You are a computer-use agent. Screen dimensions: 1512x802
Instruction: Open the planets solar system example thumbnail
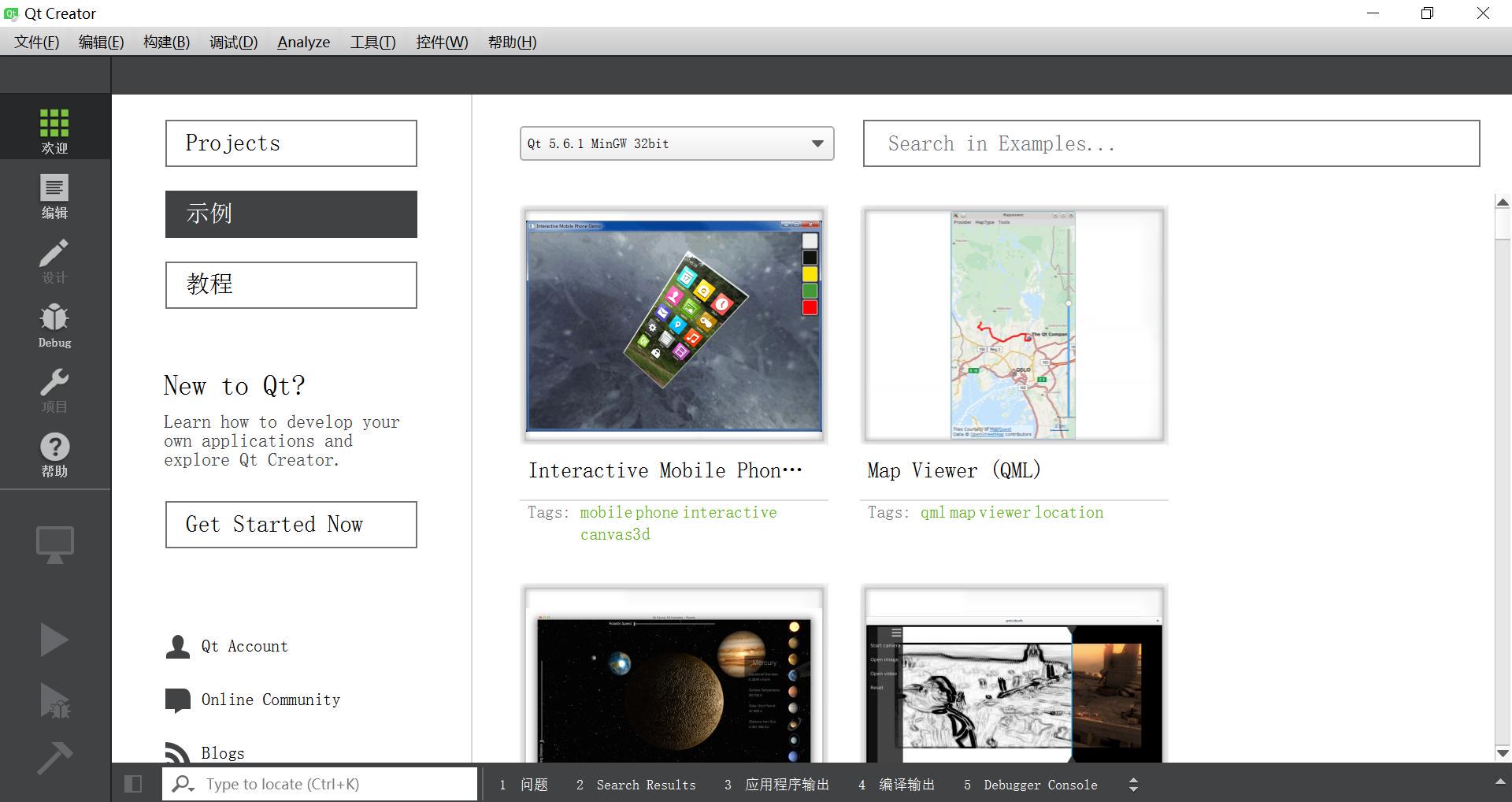674,674
